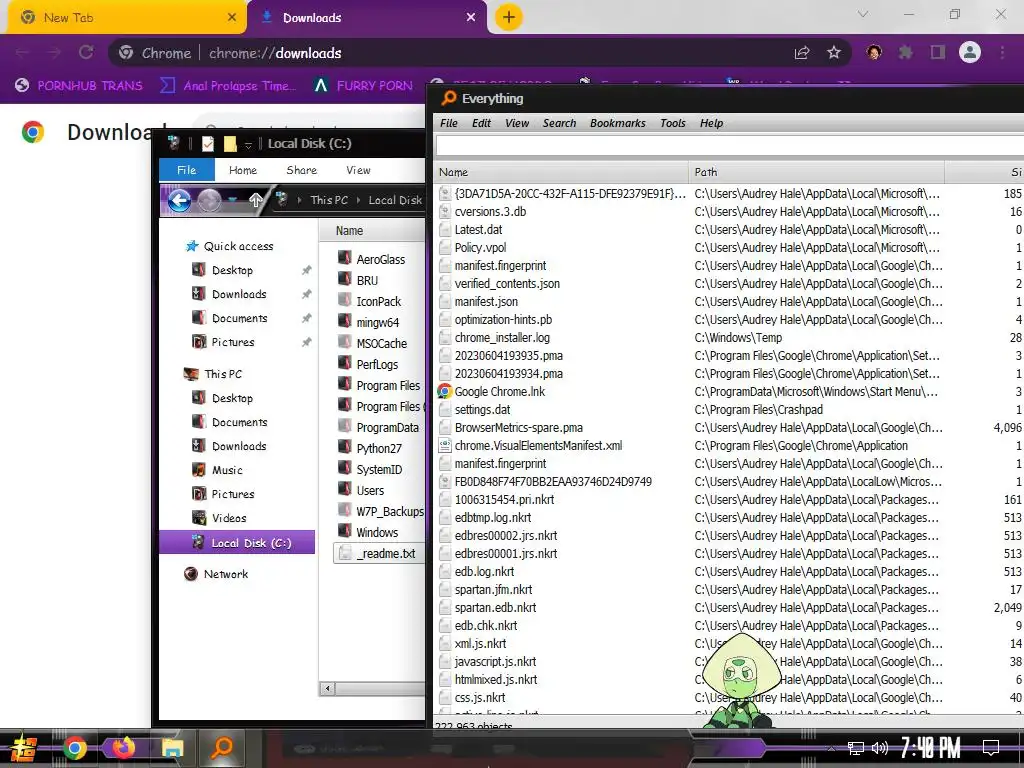Select Local Disk (C:) in navigation pane
This screenshot has width=1024, height=768.
(x=237, y=543)
